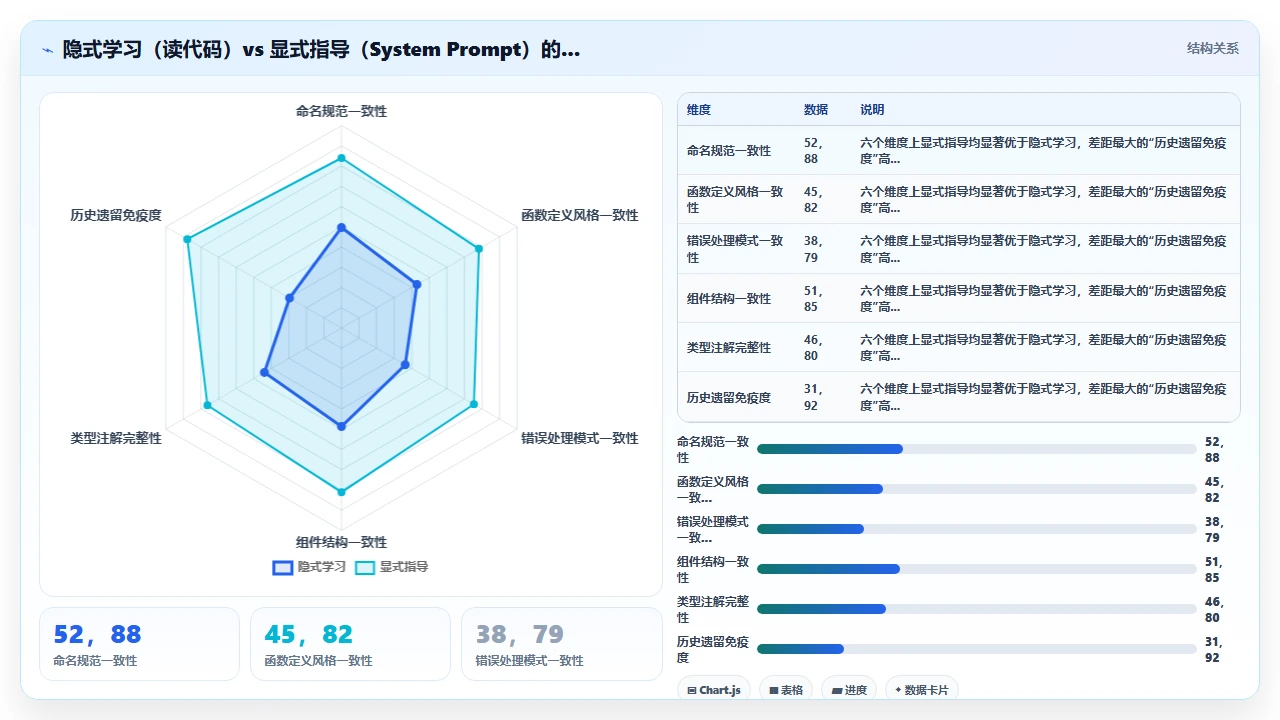
Task: Select table row 函数定义风格一致性
Action: (958, 199)
